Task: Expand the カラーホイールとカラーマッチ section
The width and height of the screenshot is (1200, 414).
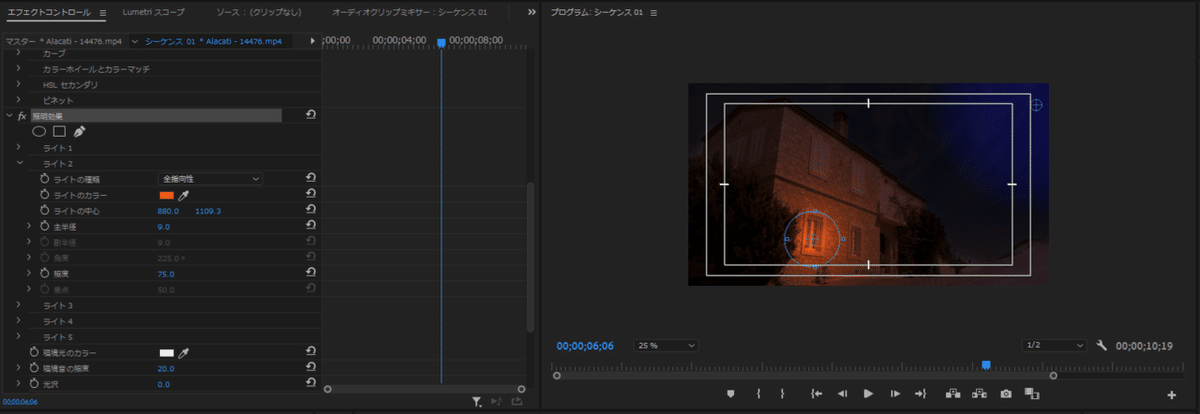Action: pos(18,69)
